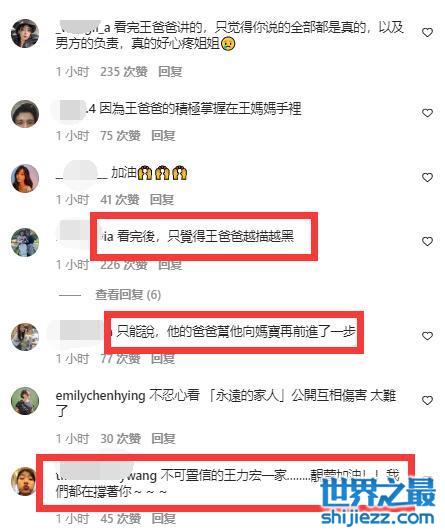Image resolution: width=445 pixels, height=532 pixels.
Task: Open avatar of the last commenter ending in wang
Action: click(24, 481)
